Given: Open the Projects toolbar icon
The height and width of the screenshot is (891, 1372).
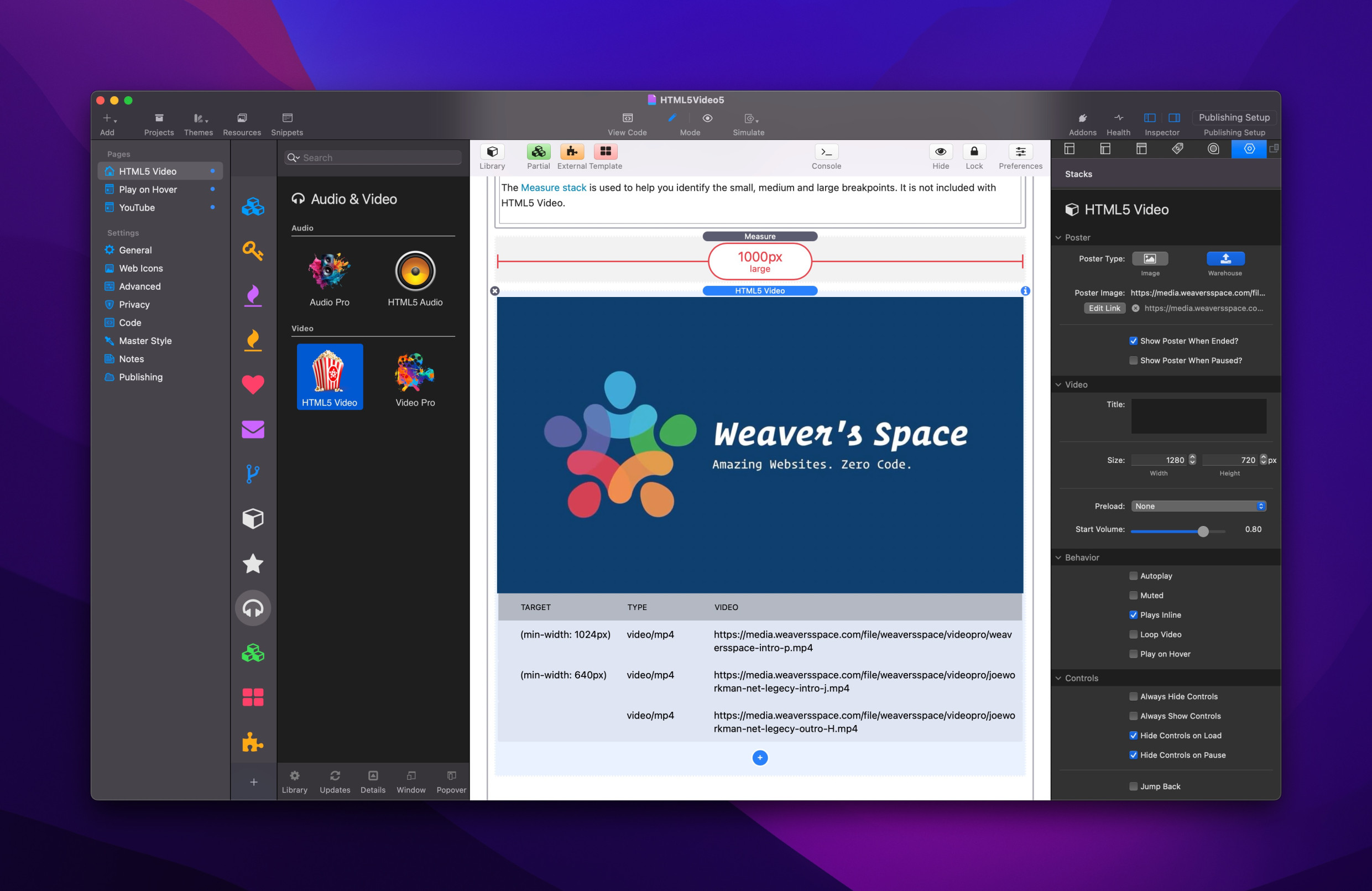Looking at the screenshot, I should pyautogui.click(x=159, y=118).
